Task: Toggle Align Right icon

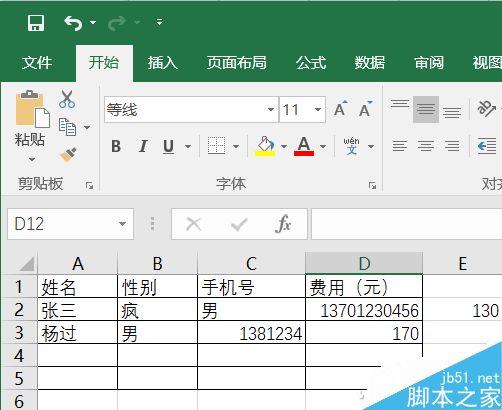Action: (x=452, y=146)
